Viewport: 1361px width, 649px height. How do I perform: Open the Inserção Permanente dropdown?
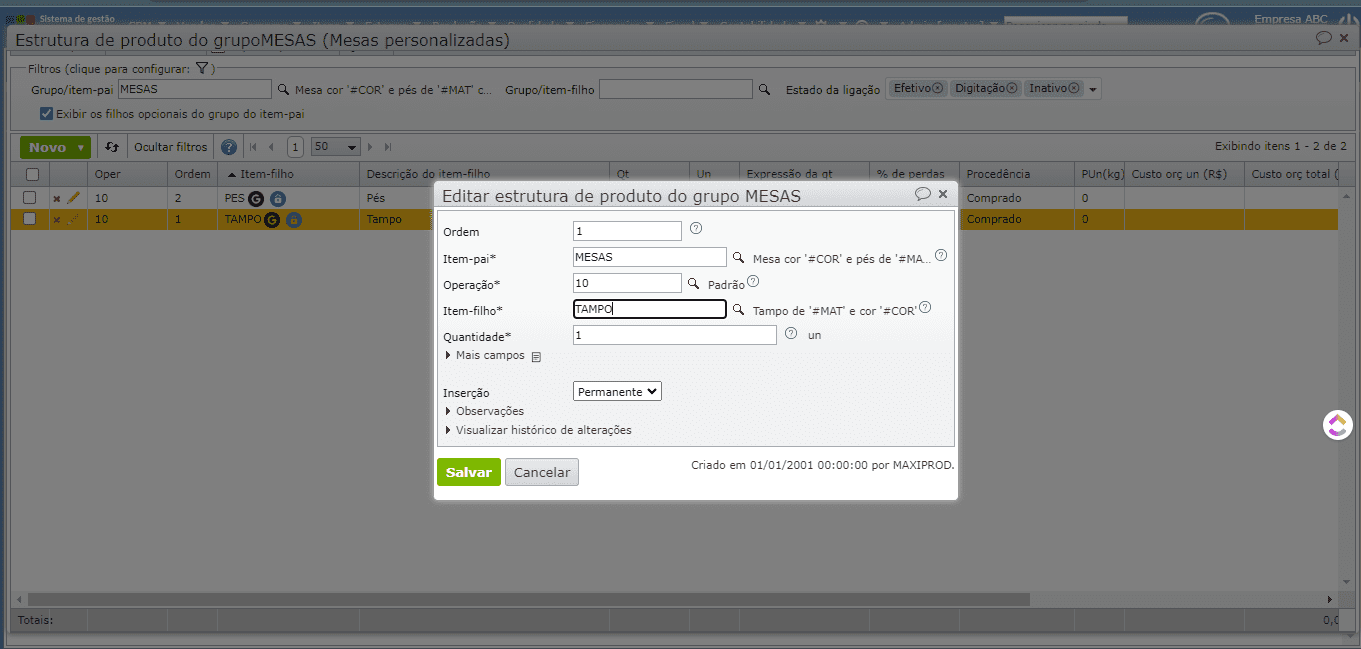[617, 392]
